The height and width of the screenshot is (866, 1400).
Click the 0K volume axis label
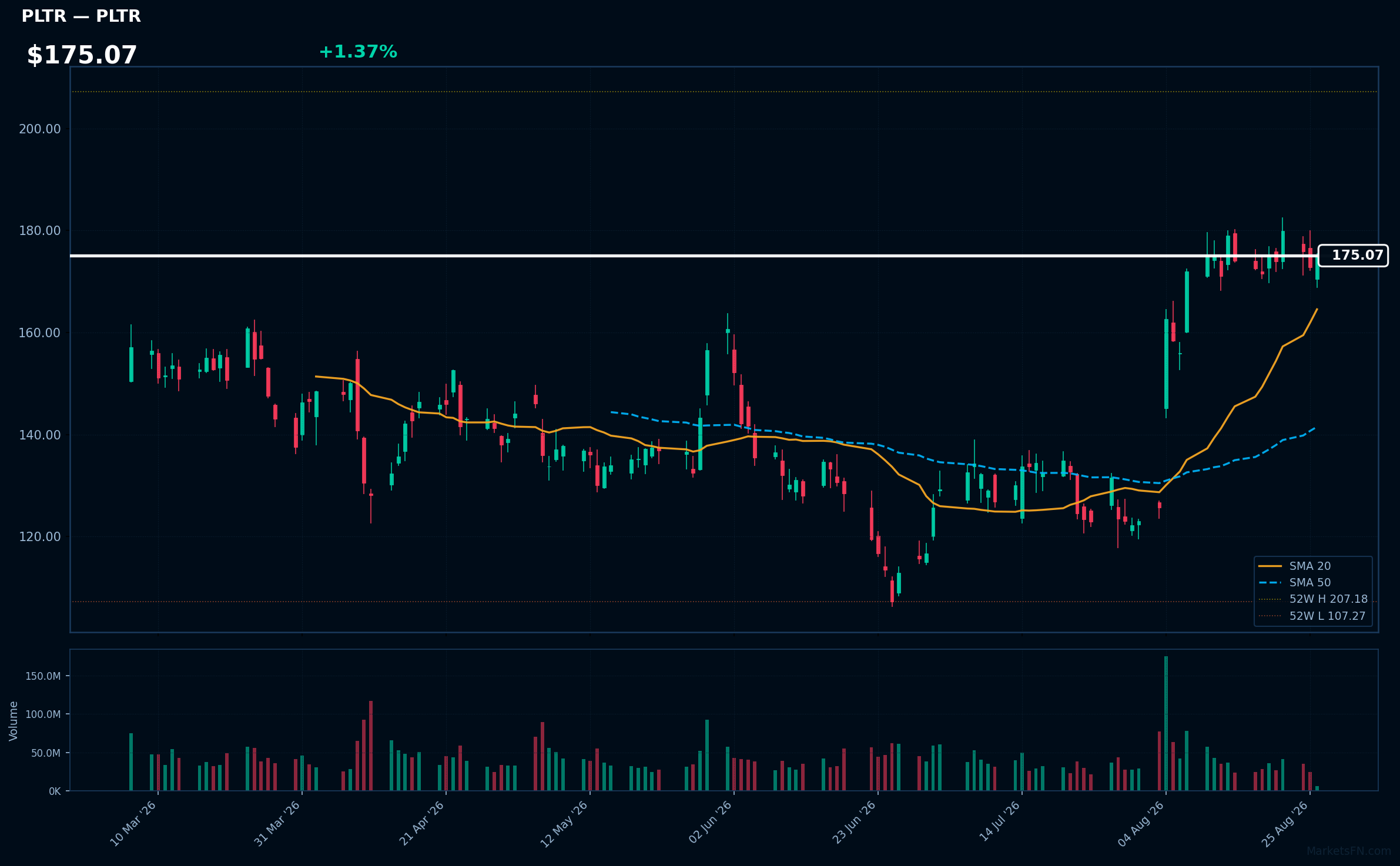pyautogui.click(x=55, y=791)
